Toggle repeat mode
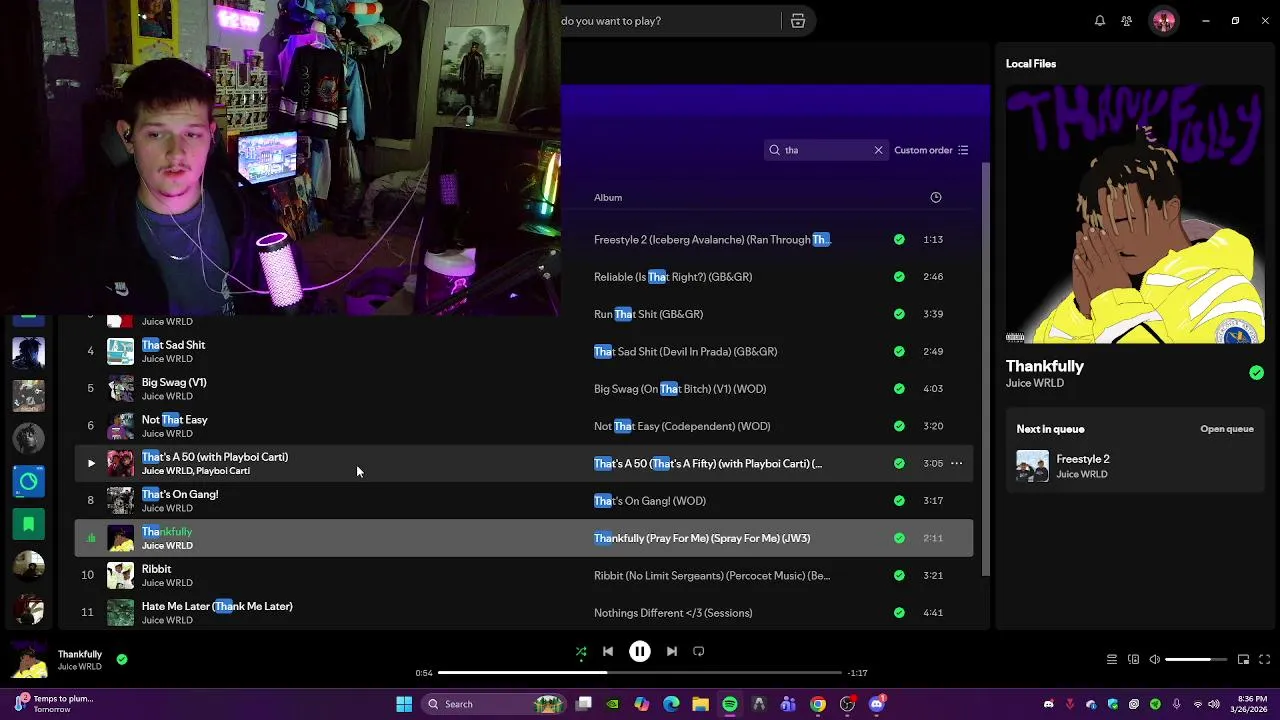 (699, 652)
